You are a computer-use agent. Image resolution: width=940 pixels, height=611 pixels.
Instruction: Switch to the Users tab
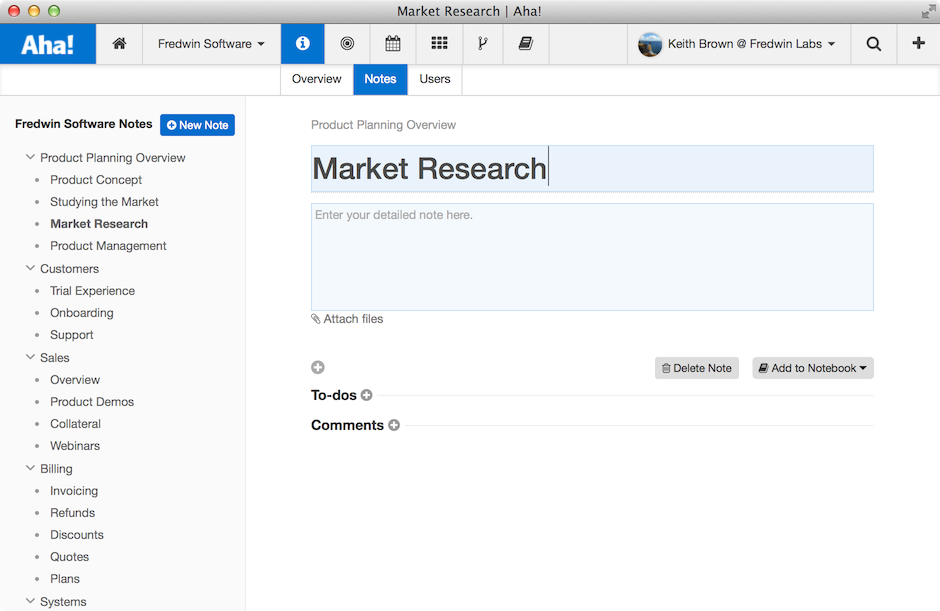point(435,79)
